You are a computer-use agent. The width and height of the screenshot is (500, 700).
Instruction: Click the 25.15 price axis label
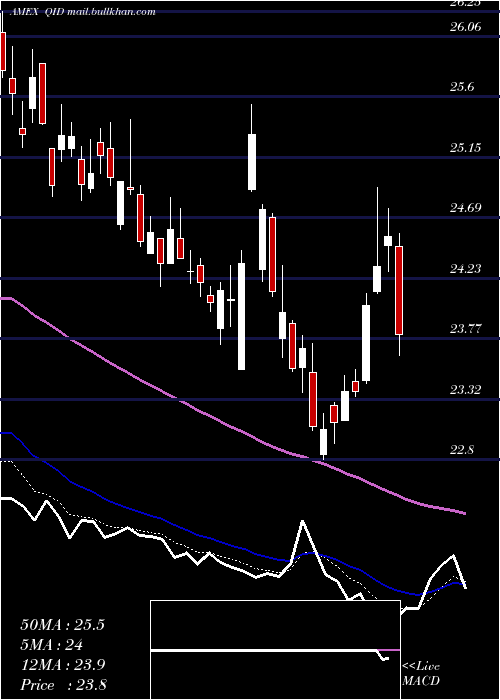click(466, 147)
